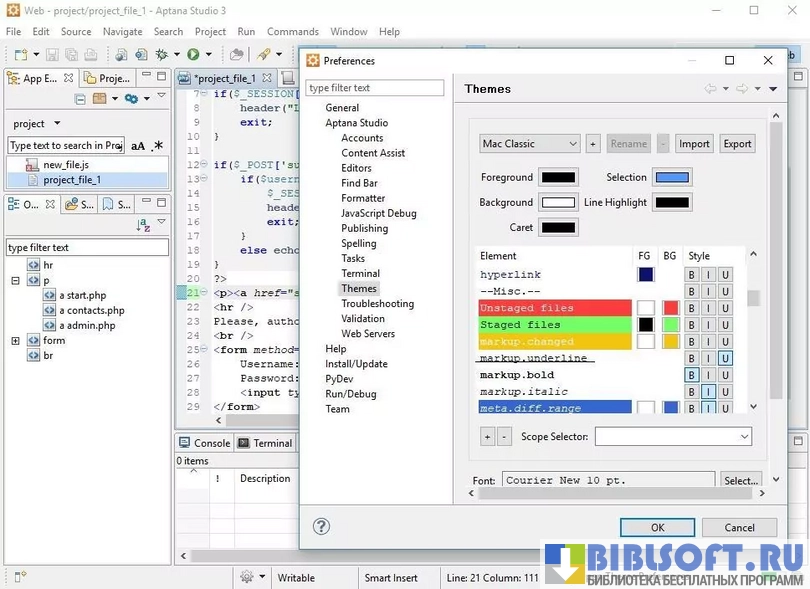Switch to the Terminal tab
810x589 pixels.
tap(265, 443)
